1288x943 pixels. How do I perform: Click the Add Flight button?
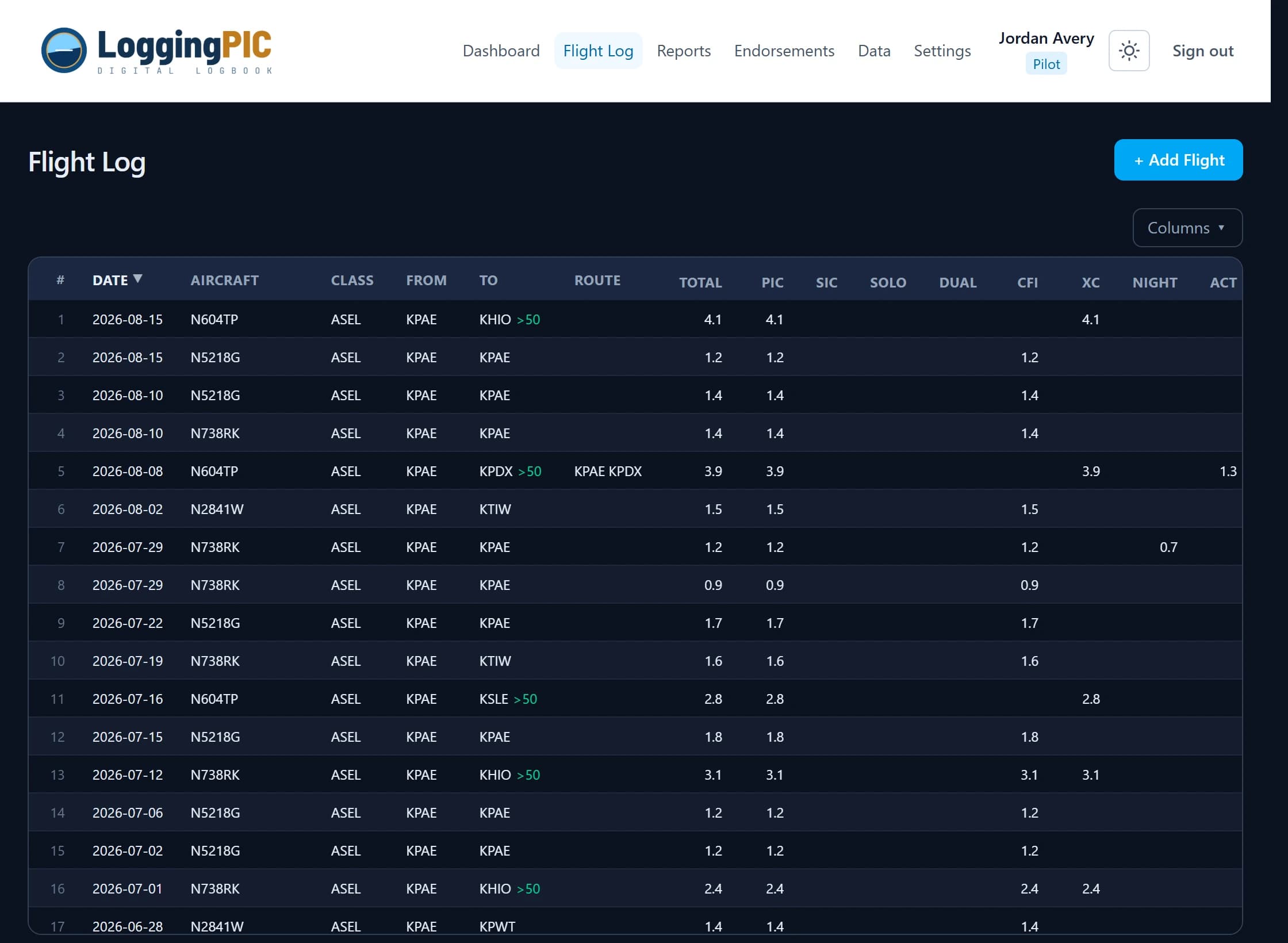point(1178,160)
